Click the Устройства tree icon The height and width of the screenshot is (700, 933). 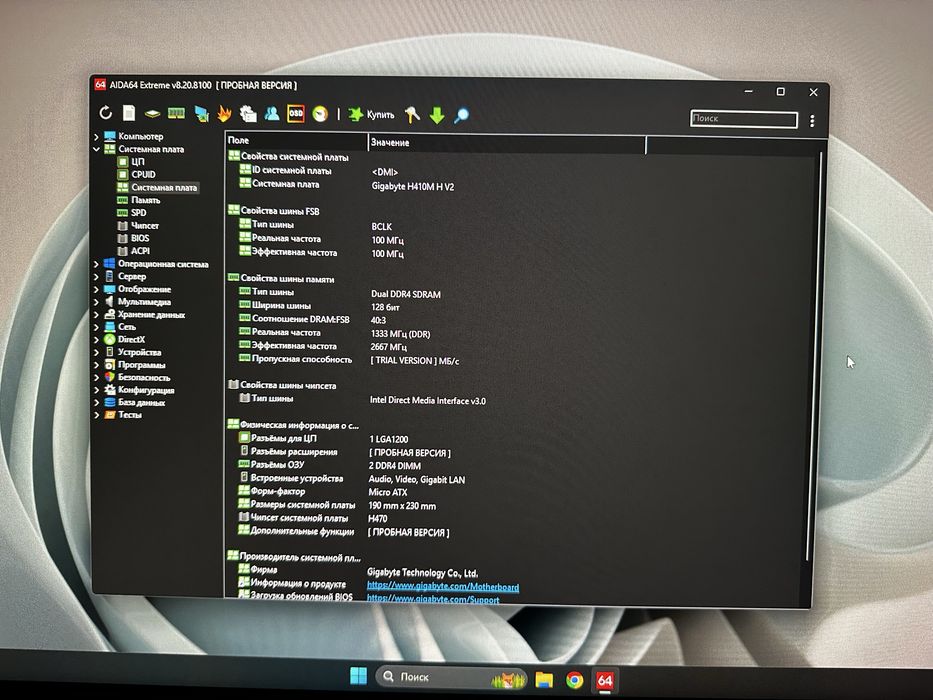(x=109, y=352)
